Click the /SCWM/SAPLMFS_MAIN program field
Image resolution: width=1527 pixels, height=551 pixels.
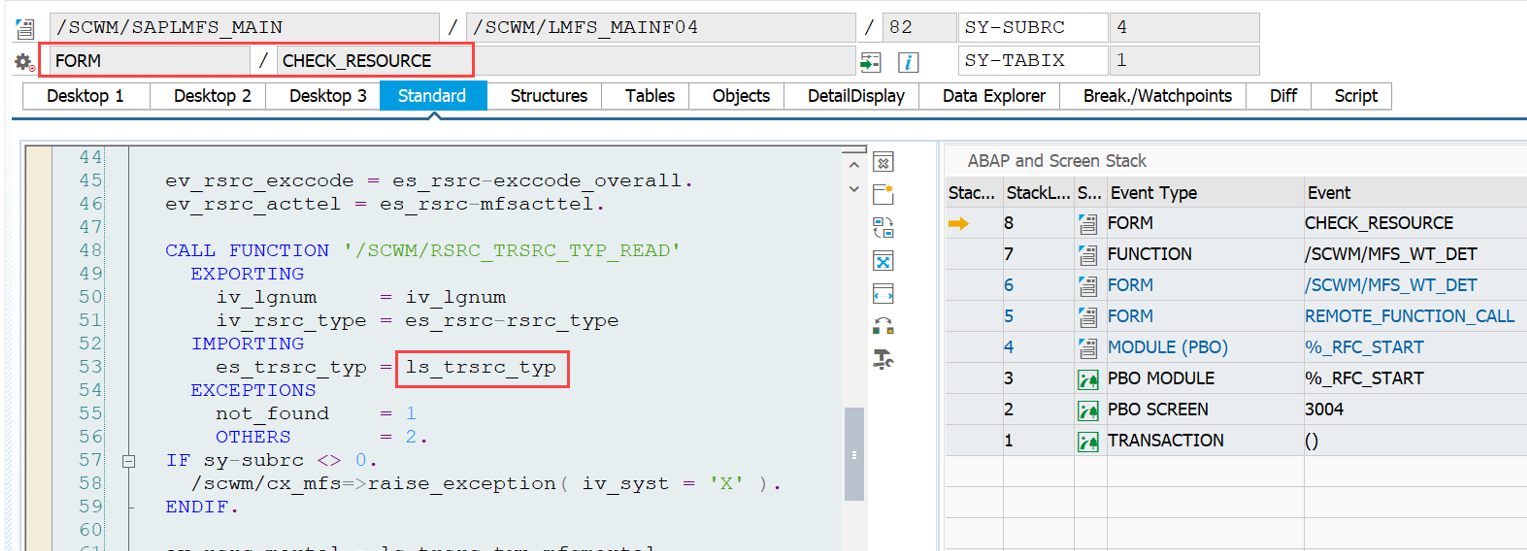click(244, 28)
